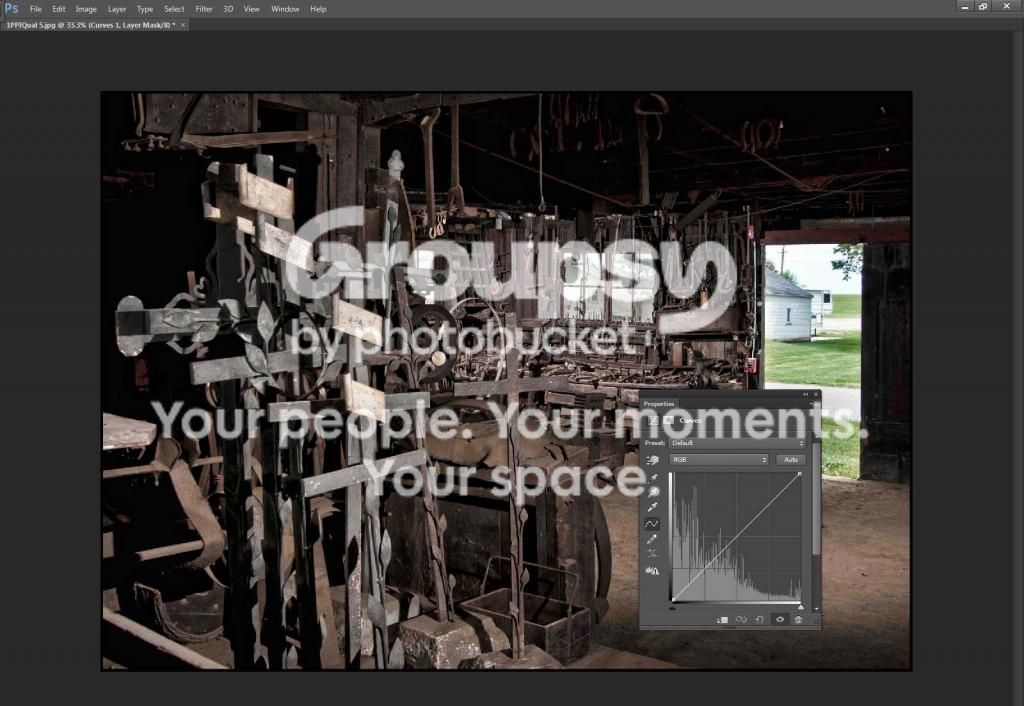Click the histogram accuracy warning icon
This screenshot has width=1024, height=706.
tap(652, 571)
